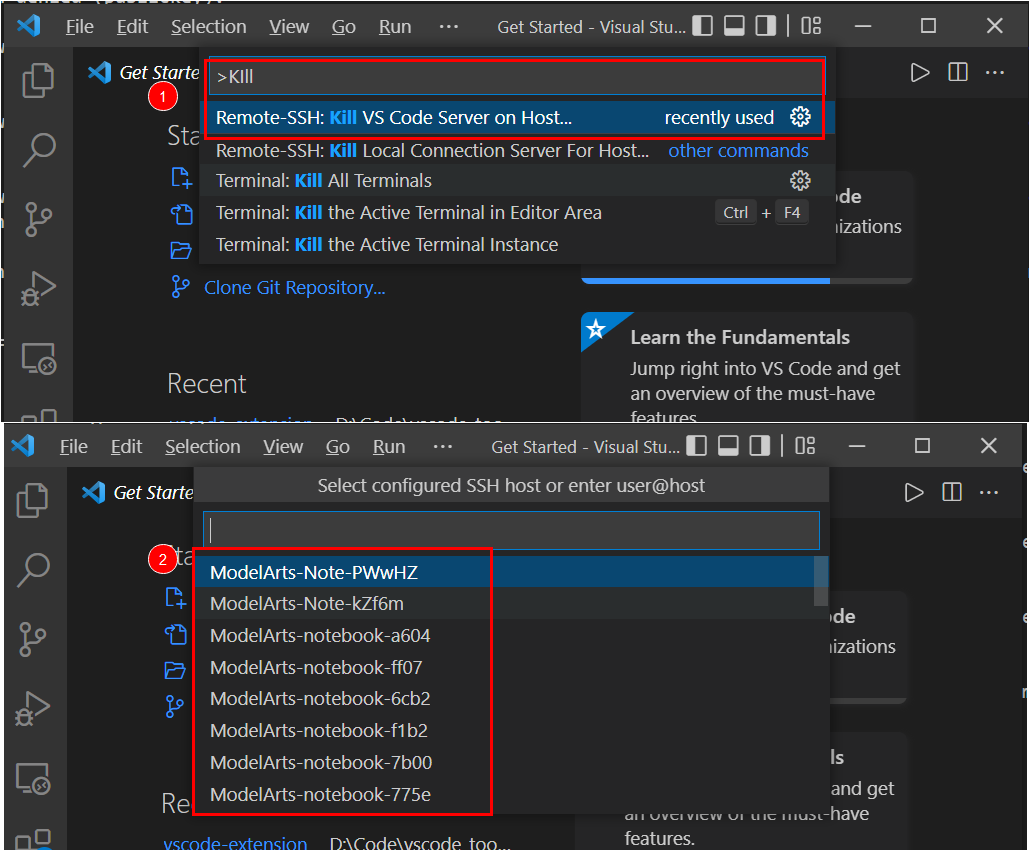Click the command palette input showing >Kill

click(x=516, y=77)
